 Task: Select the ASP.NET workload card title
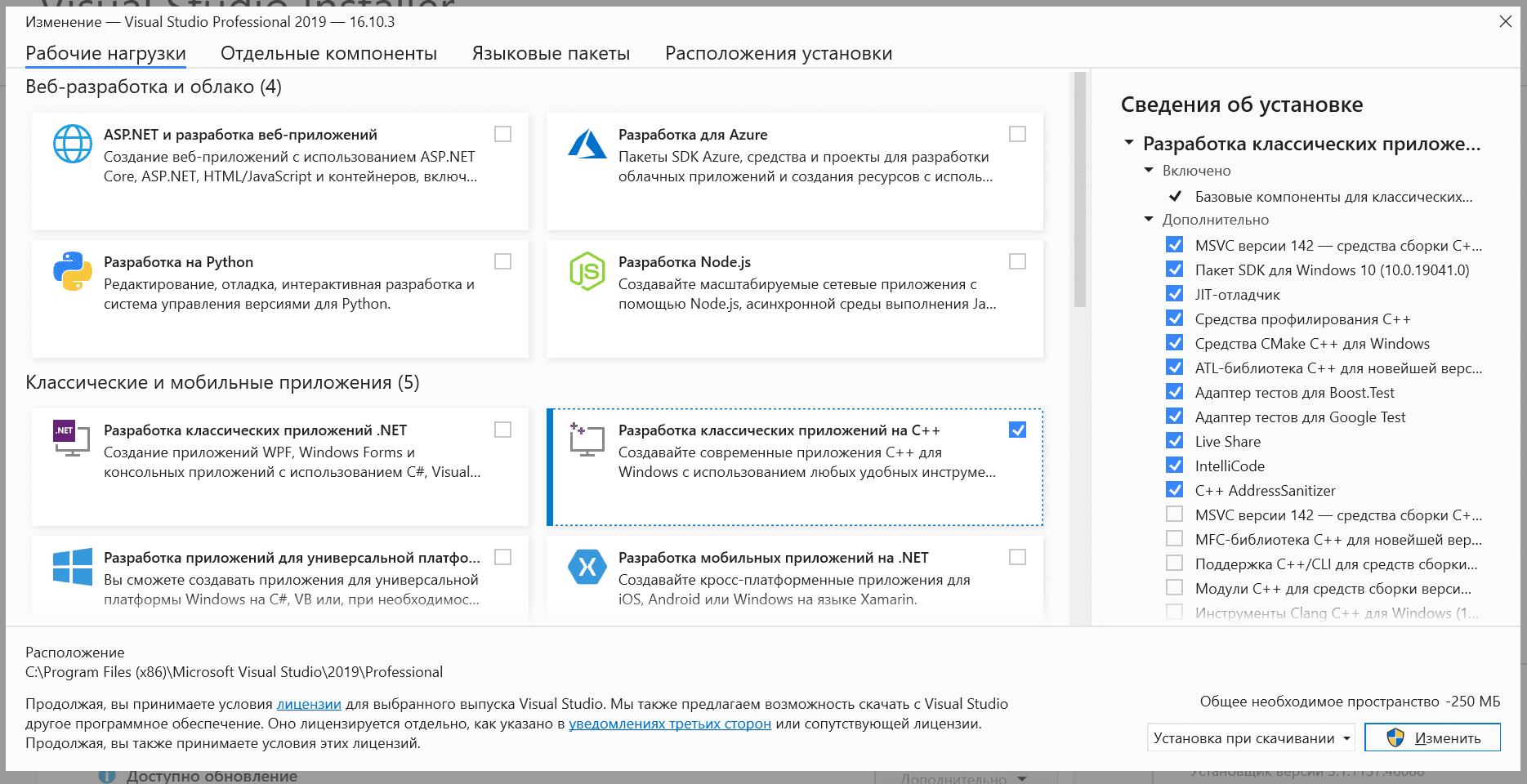pos(240,135)
